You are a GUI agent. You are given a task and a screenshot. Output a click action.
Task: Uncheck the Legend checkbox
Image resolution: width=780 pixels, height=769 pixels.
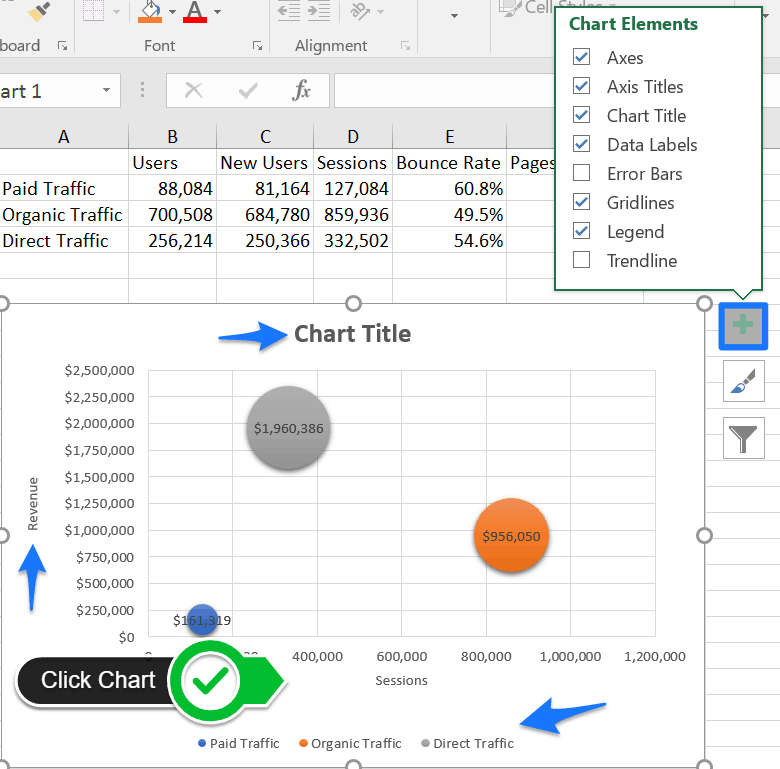tap(582, 231)
